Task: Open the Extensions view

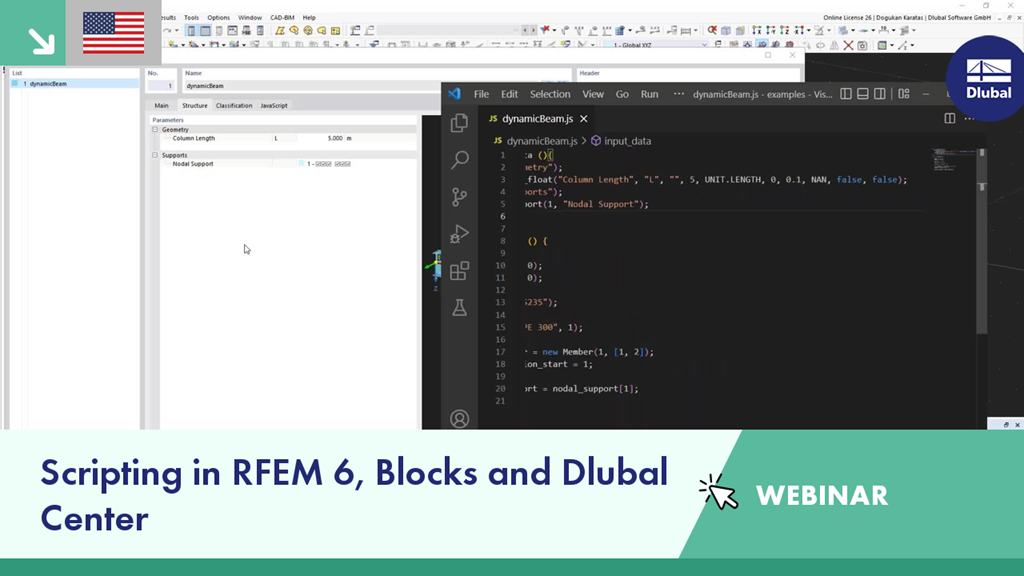Action: coord(458,271)
